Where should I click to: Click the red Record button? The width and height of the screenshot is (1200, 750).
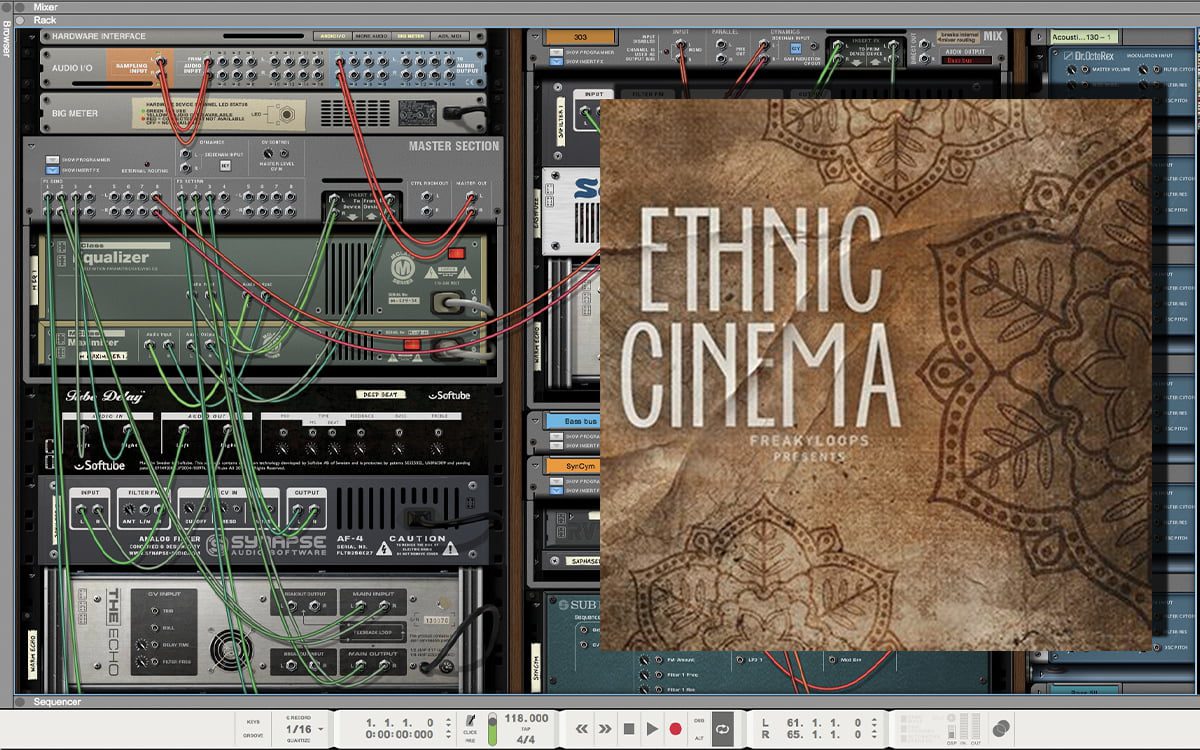click(675, 729)
